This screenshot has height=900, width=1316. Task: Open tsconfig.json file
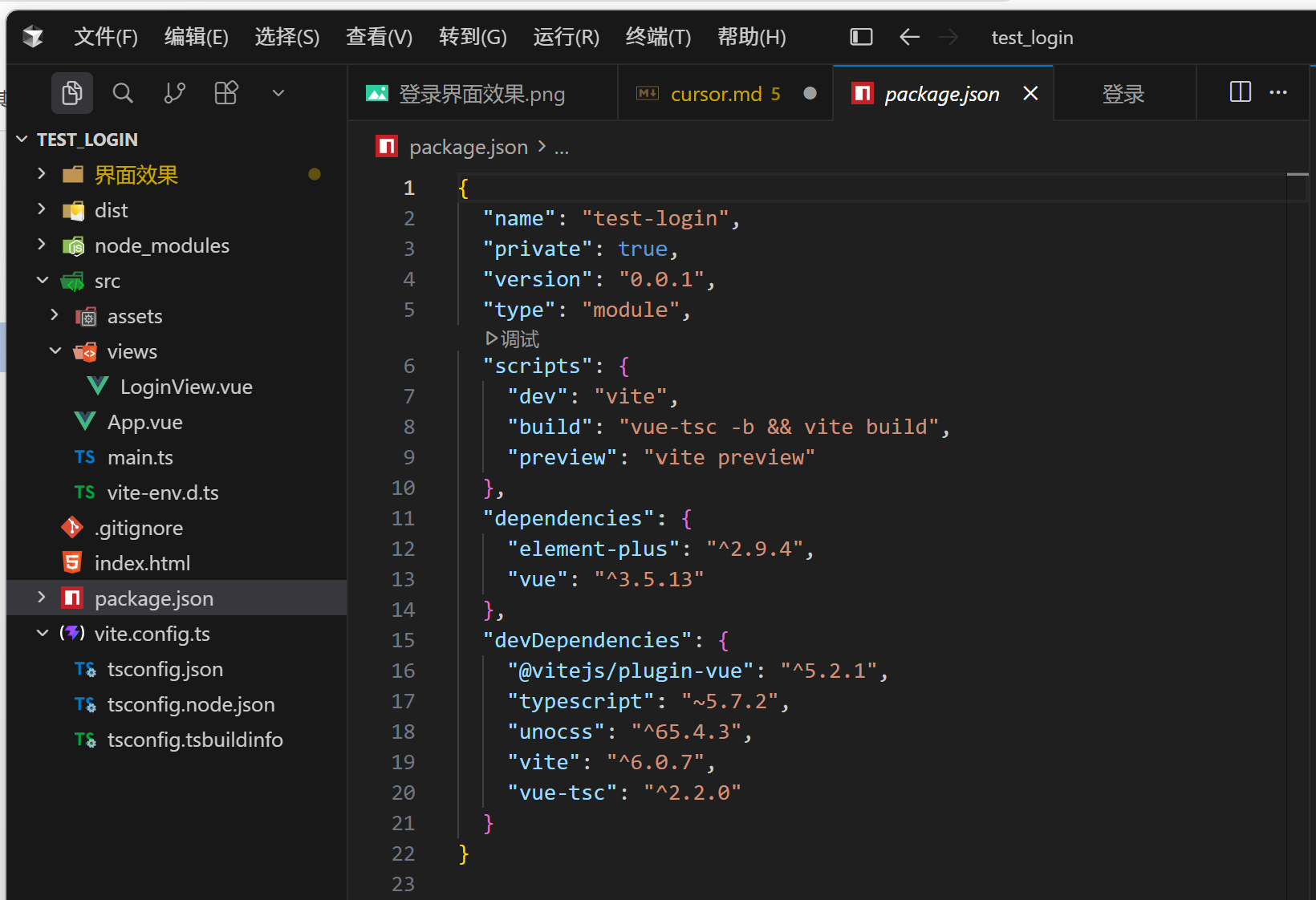click(165, 669)
